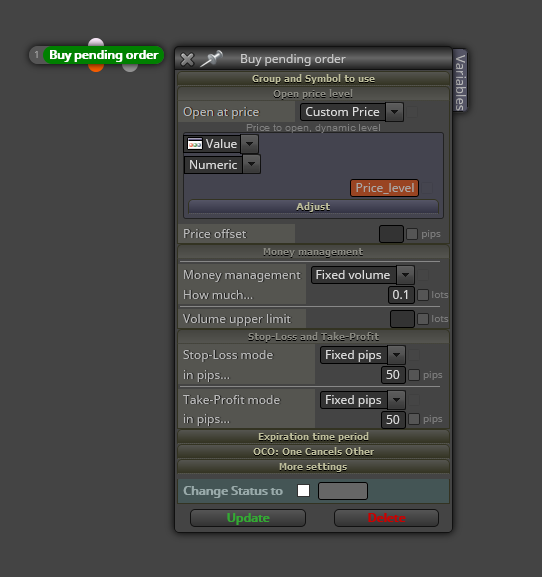Click the Stop-Loss mode label
The height and width of the screenshot is (577, 542).
click(x=228, y=355)
